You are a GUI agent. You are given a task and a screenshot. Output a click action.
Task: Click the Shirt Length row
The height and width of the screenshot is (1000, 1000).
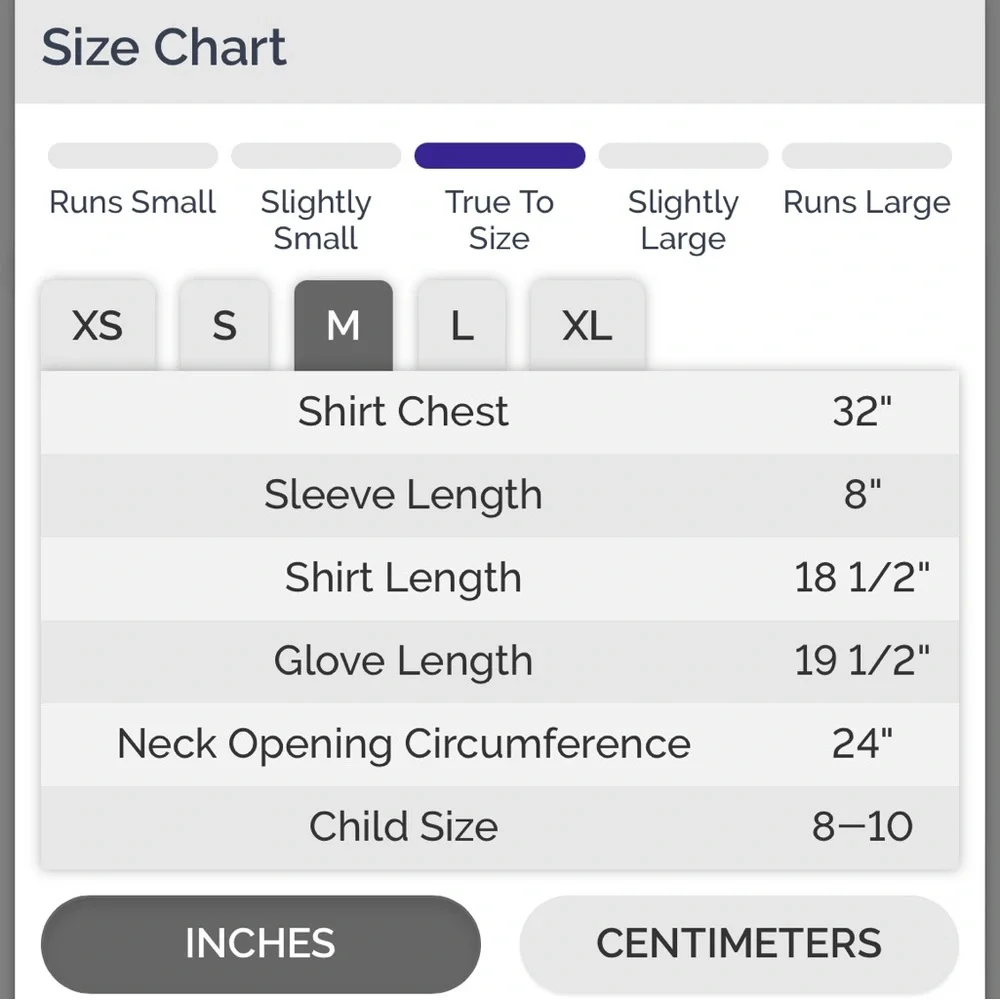click(500, 578)
